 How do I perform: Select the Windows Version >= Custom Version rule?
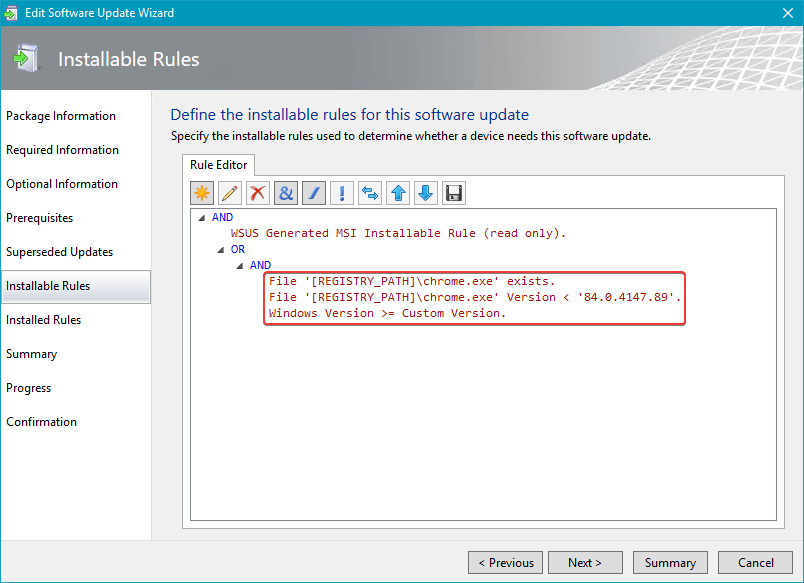point(387,313)
